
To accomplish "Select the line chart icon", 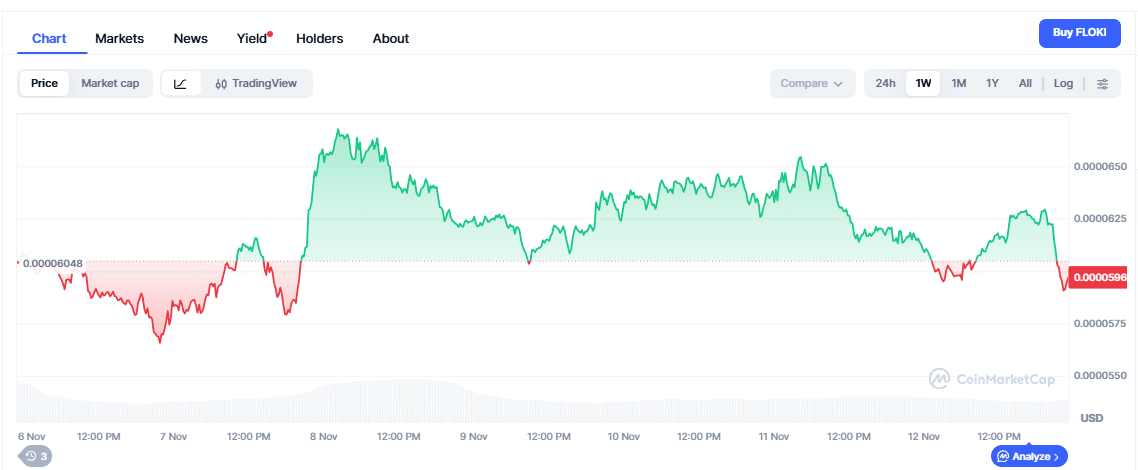I will click(180, 84).
